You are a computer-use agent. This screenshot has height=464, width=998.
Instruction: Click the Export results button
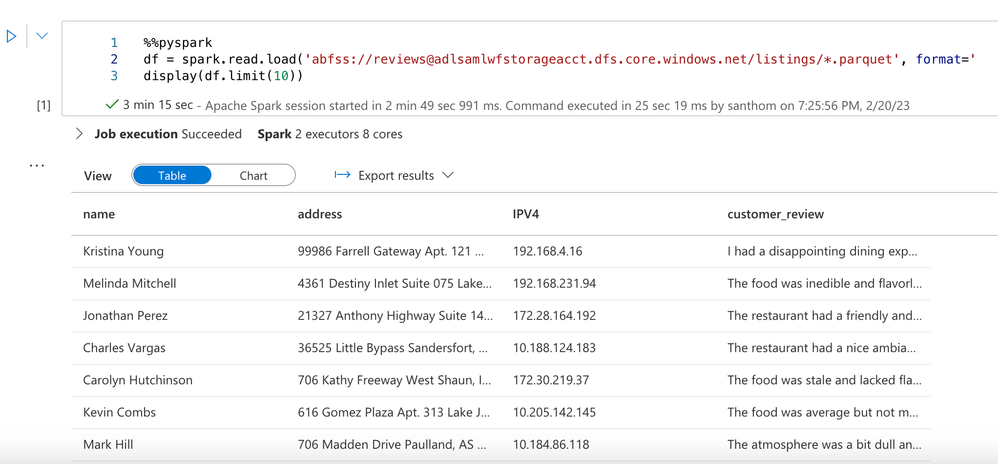click(395, 176)
